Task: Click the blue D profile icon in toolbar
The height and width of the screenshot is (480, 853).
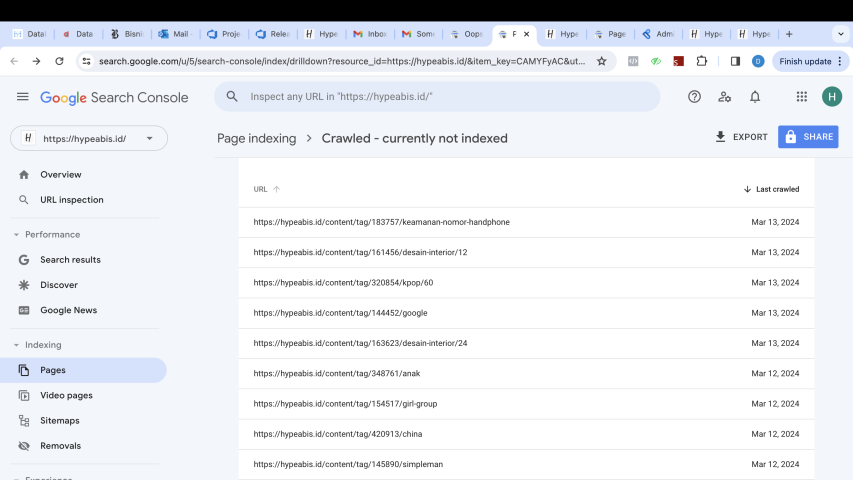Action: 758,61
